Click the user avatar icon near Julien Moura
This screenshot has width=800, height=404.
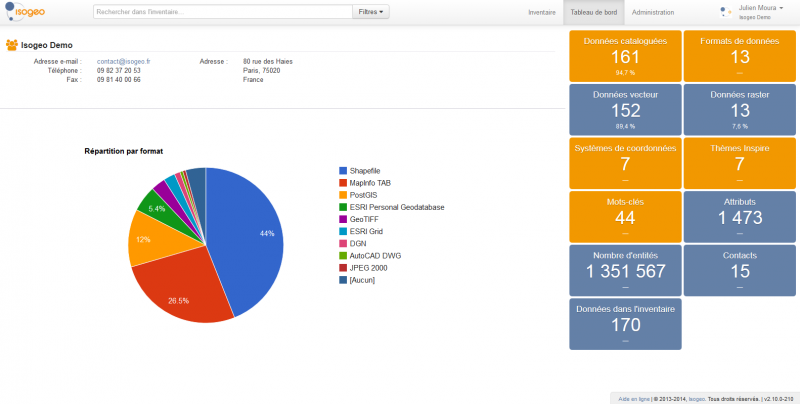click(x=726, y=12)
